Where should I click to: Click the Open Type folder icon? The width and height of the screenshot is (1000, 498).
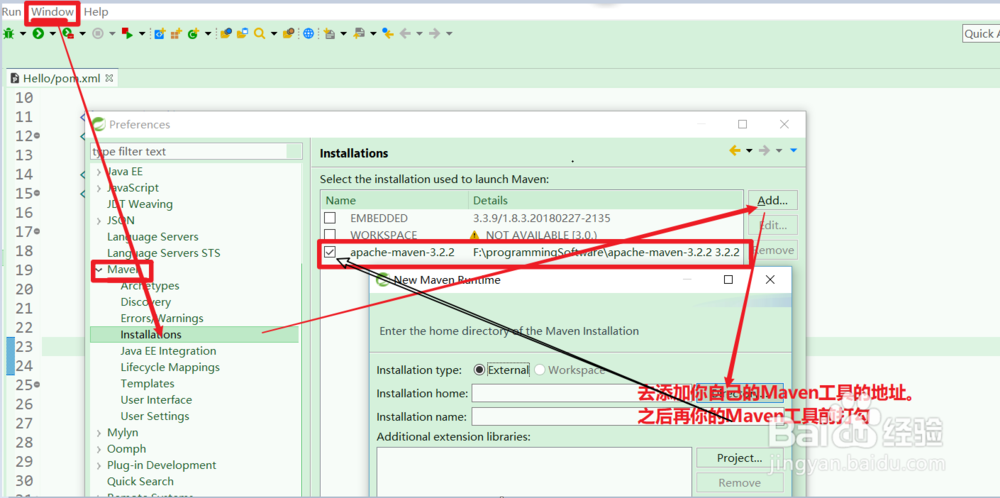226,34
